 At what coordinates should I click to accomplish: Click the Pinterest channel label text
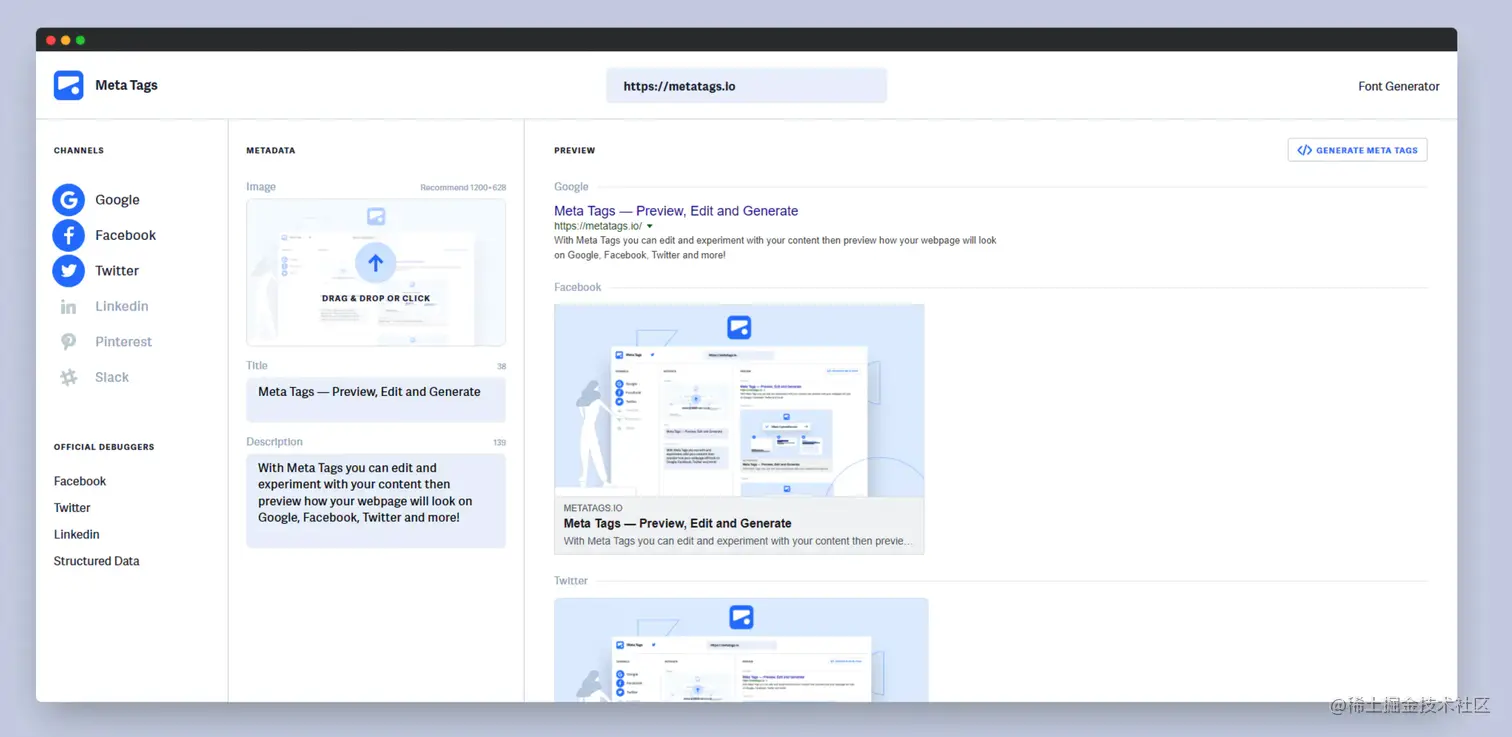tap(123, 342)
